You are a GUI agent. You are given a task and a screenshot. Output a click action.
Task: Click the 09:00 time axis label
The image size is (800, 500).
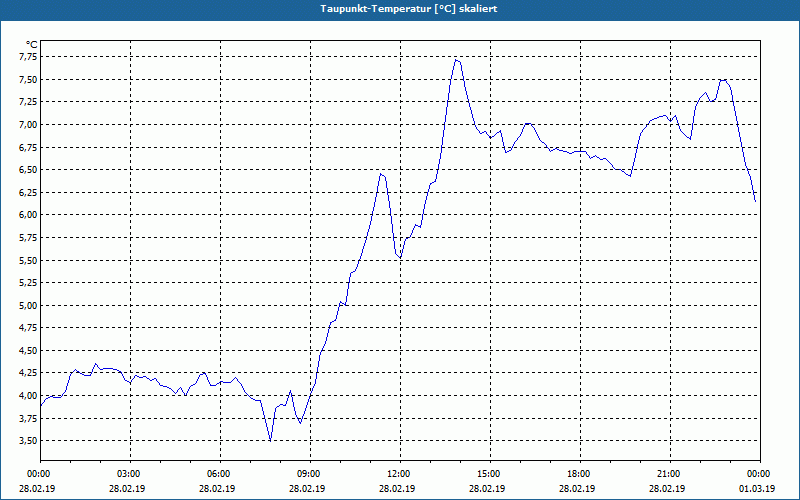coord(310,474)
